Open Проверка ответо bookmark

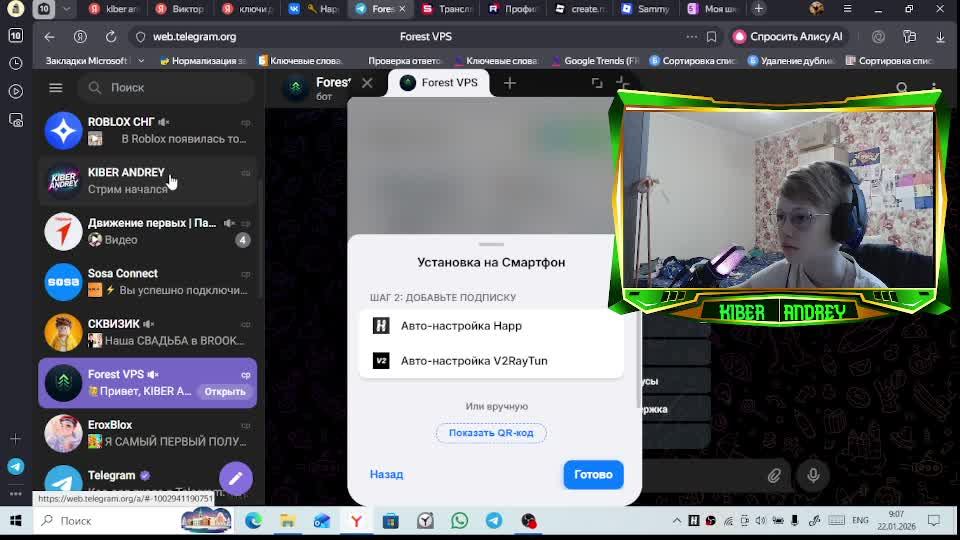pos(404,61)
